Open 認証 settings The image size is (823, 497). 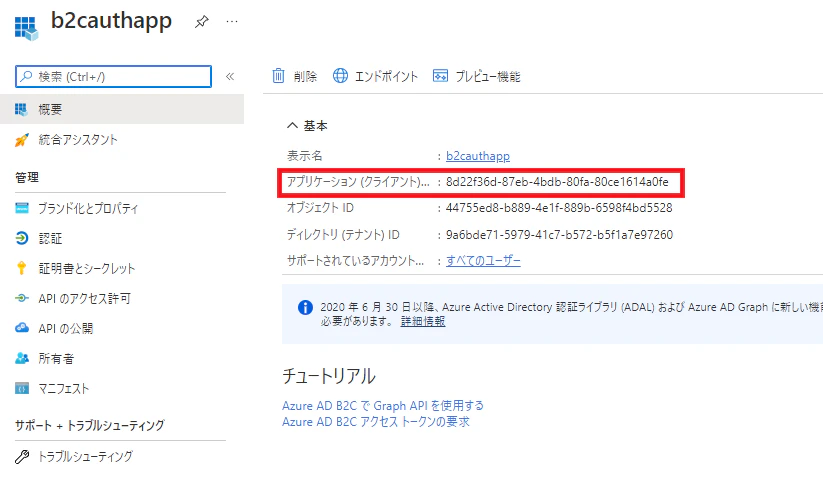pyautogui.click(x=50, y=239)
